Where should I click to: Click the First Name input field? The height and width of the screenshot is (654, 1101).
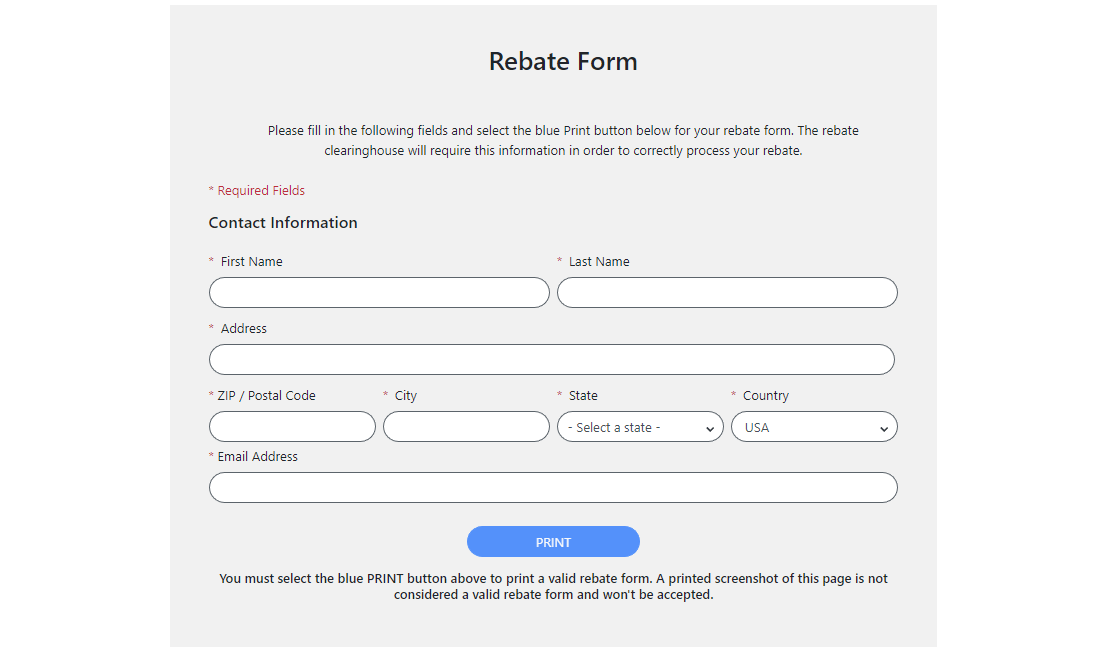click(379, 292)
